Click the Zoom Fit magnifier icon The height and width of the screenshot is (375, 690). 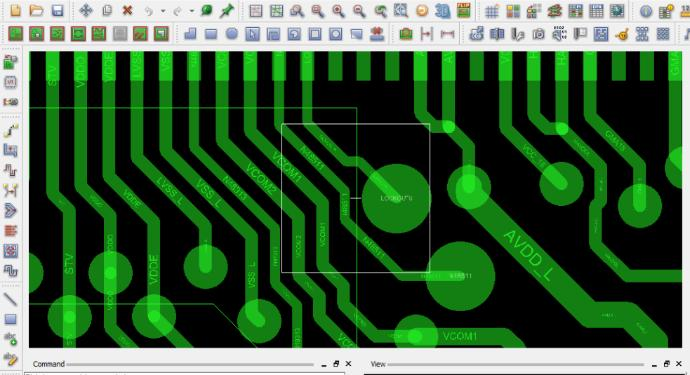tap(318, 11)
